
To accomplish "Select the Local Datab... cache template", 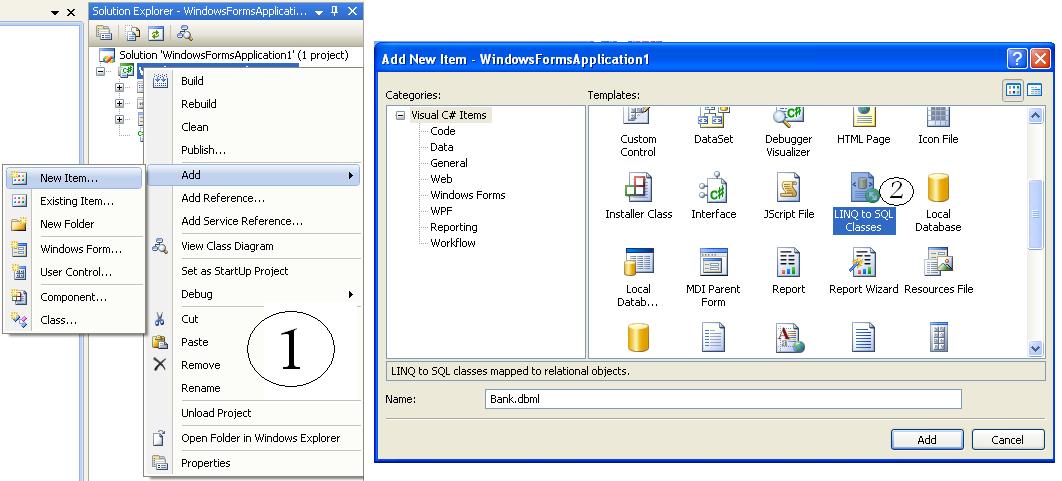I will click(638, 278).
